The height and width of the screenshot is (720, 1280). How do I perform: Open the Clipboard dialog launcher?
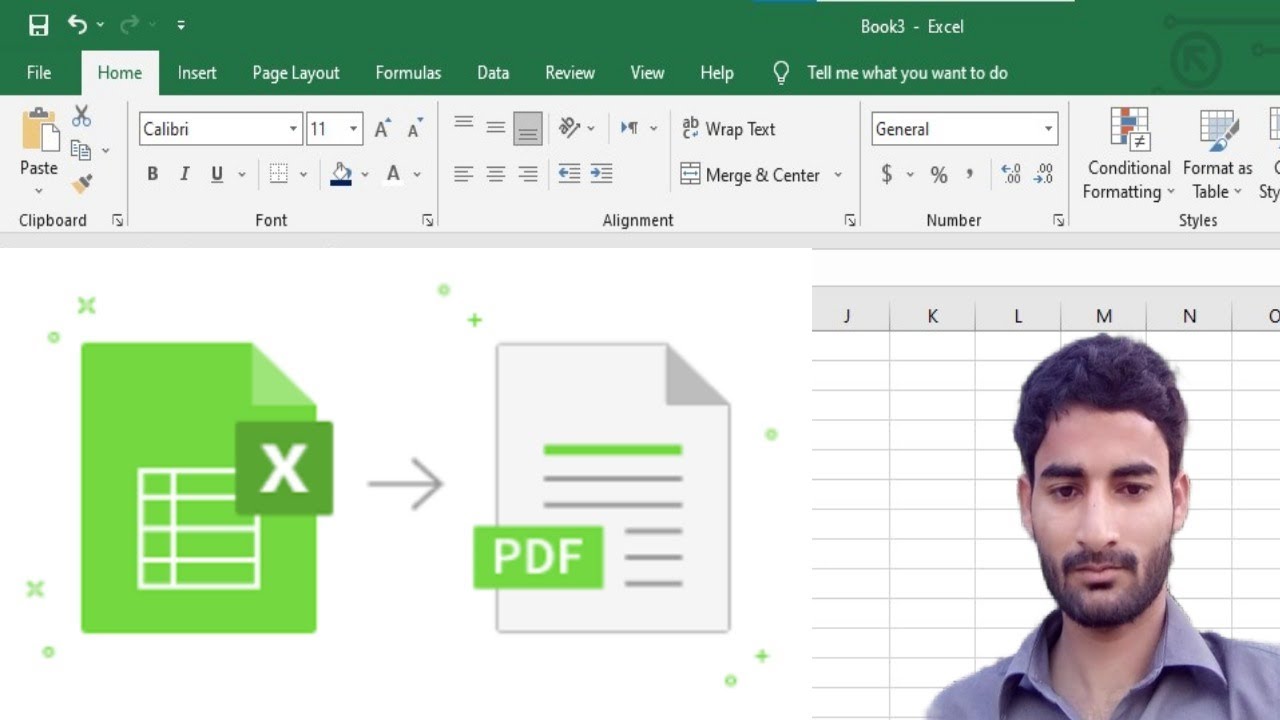117,220
